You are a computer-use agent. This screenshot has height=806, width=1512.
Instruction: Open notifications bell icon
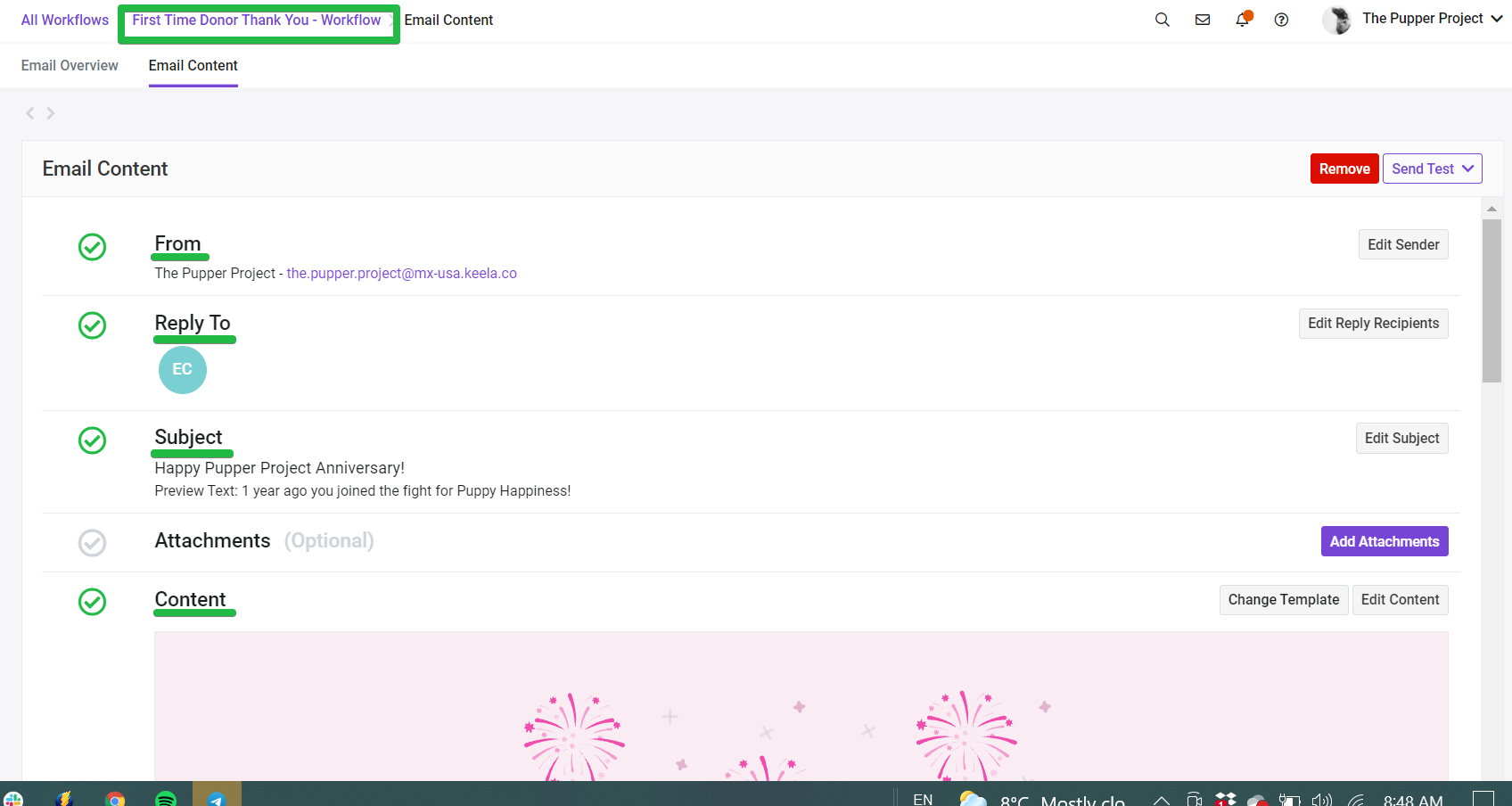click(1243, 19)
